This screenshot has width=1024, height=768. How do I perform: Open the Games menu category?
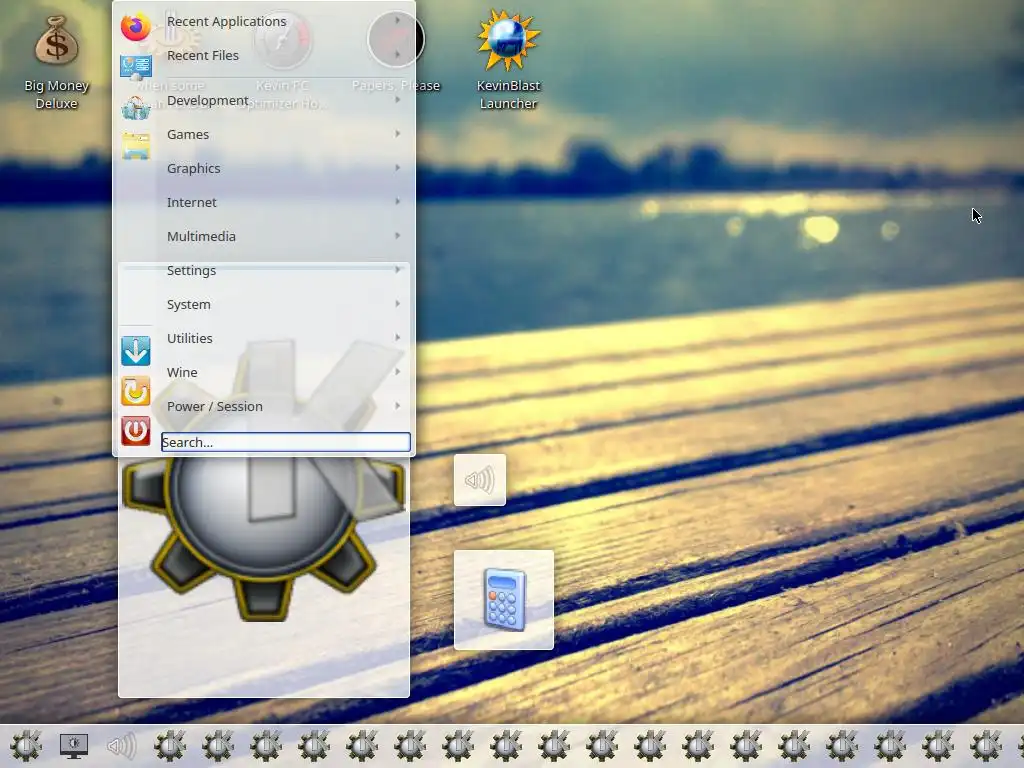[x=283, y=134]
